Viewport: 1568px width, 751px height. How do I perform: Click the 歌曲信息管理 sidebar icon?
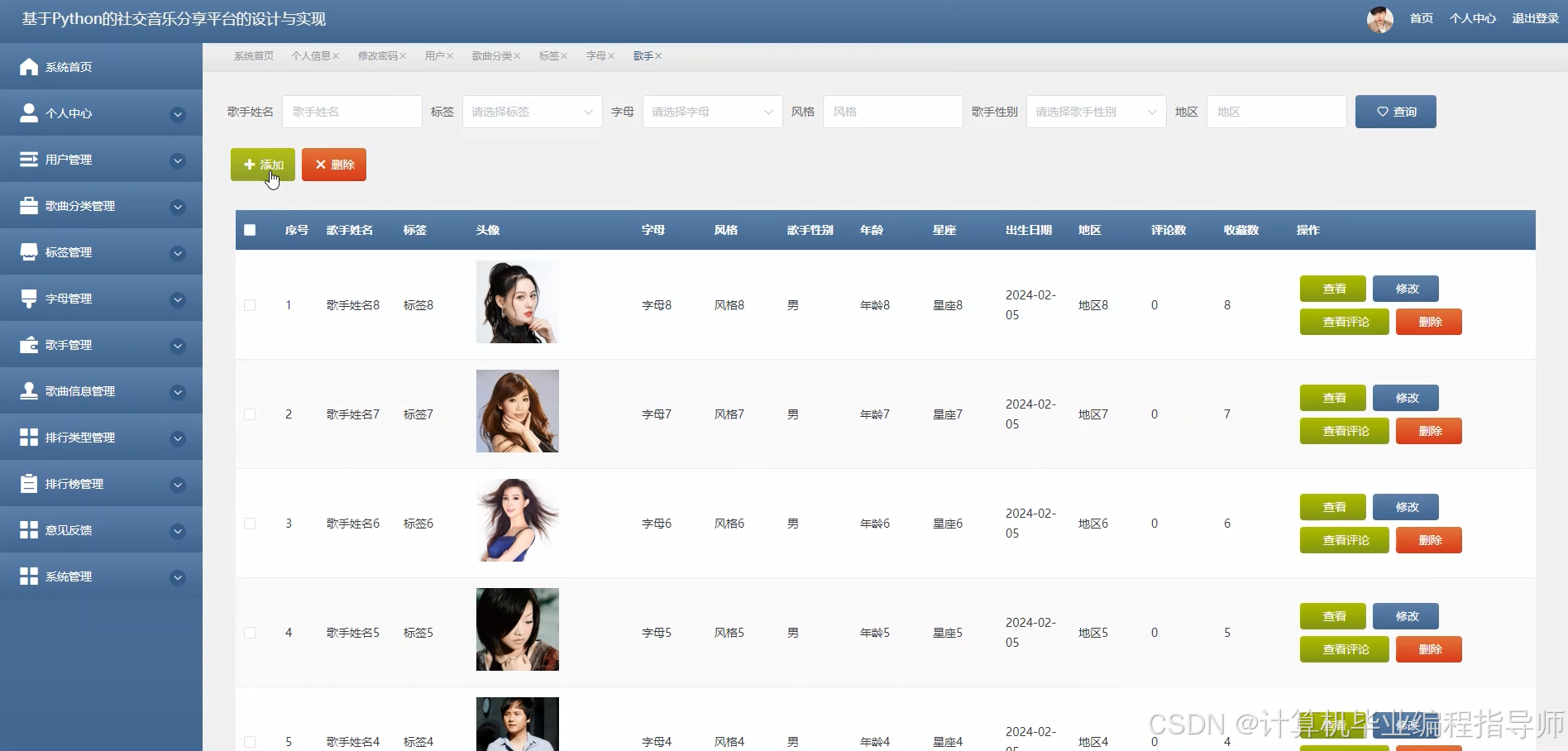coord(29,391)
